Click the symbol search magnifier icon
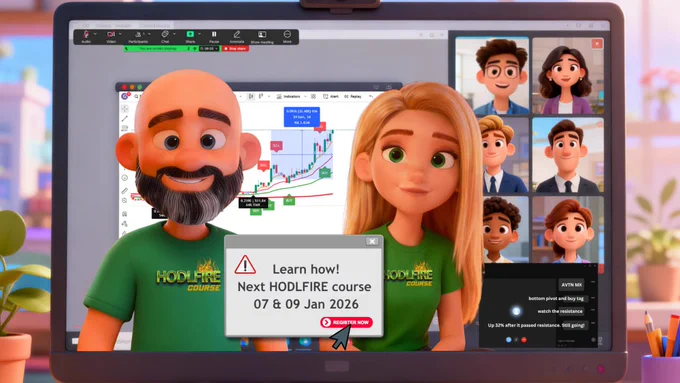Screen dimensions: 680x383 click(x=136, y=96)
